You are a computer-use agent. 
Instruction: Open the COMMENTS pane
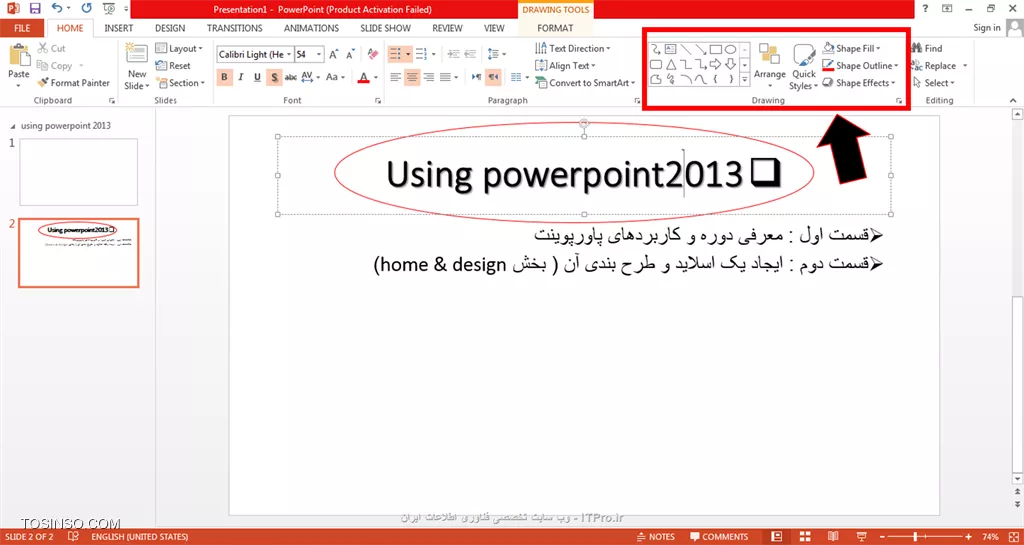(x=719, y=537)
